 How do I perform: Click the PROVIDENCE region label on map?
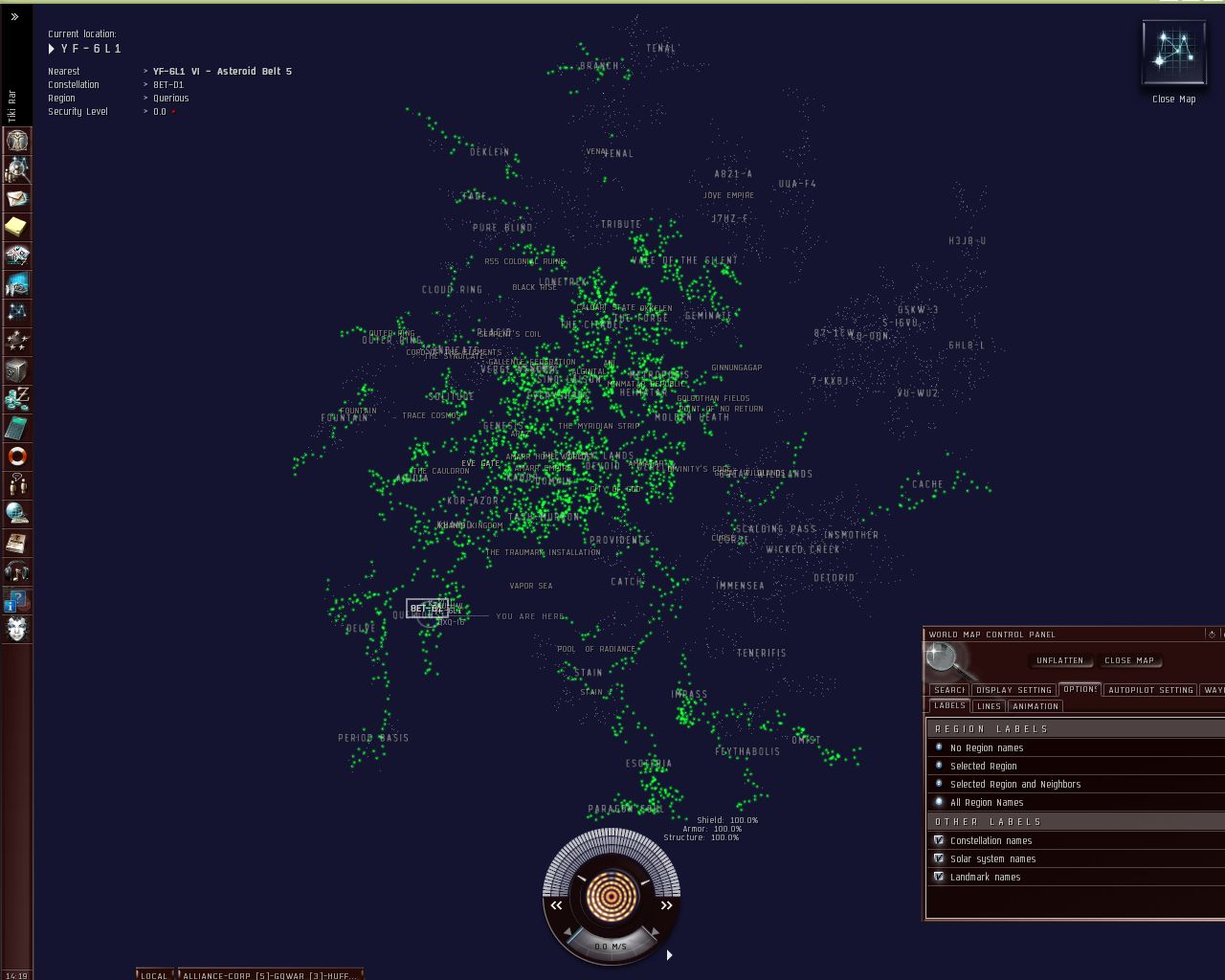(x=620, y=540)
